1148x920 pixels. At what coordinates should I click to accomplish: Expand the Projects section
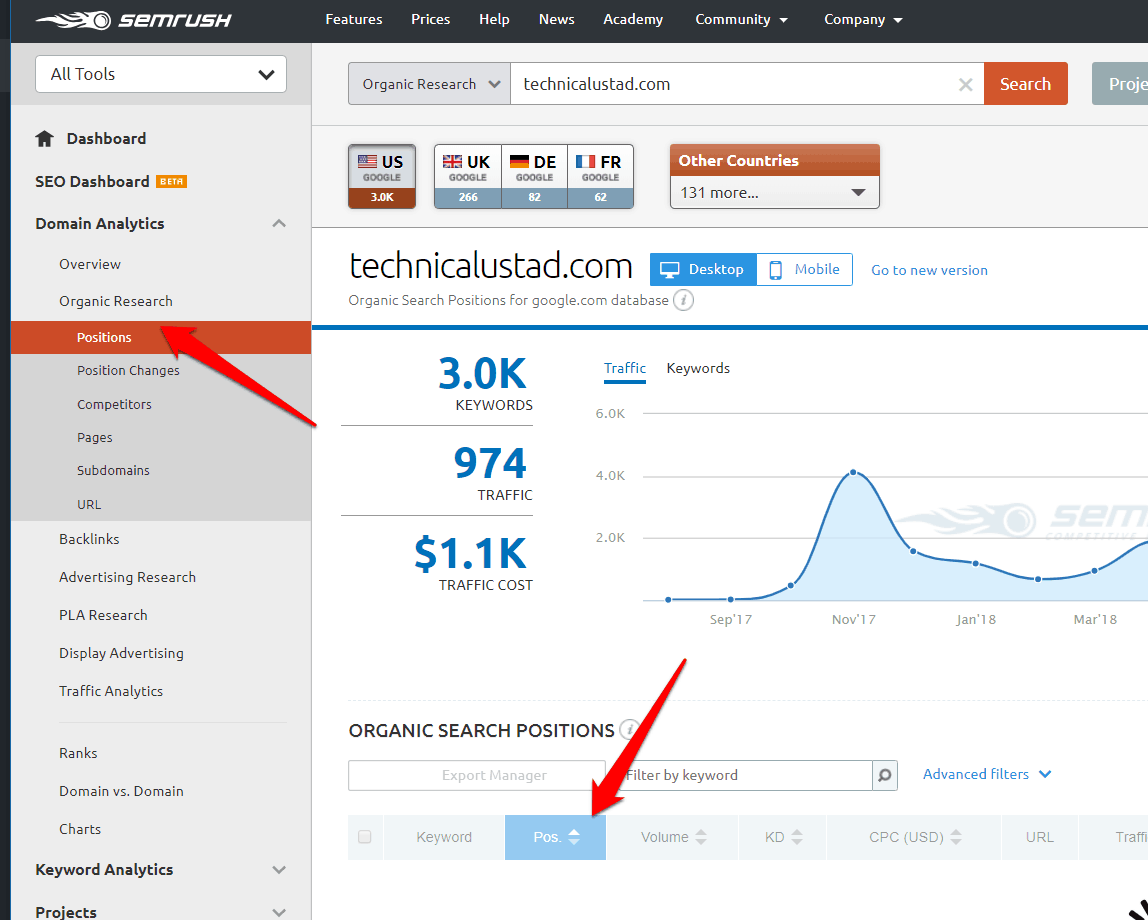pos(279,913)
